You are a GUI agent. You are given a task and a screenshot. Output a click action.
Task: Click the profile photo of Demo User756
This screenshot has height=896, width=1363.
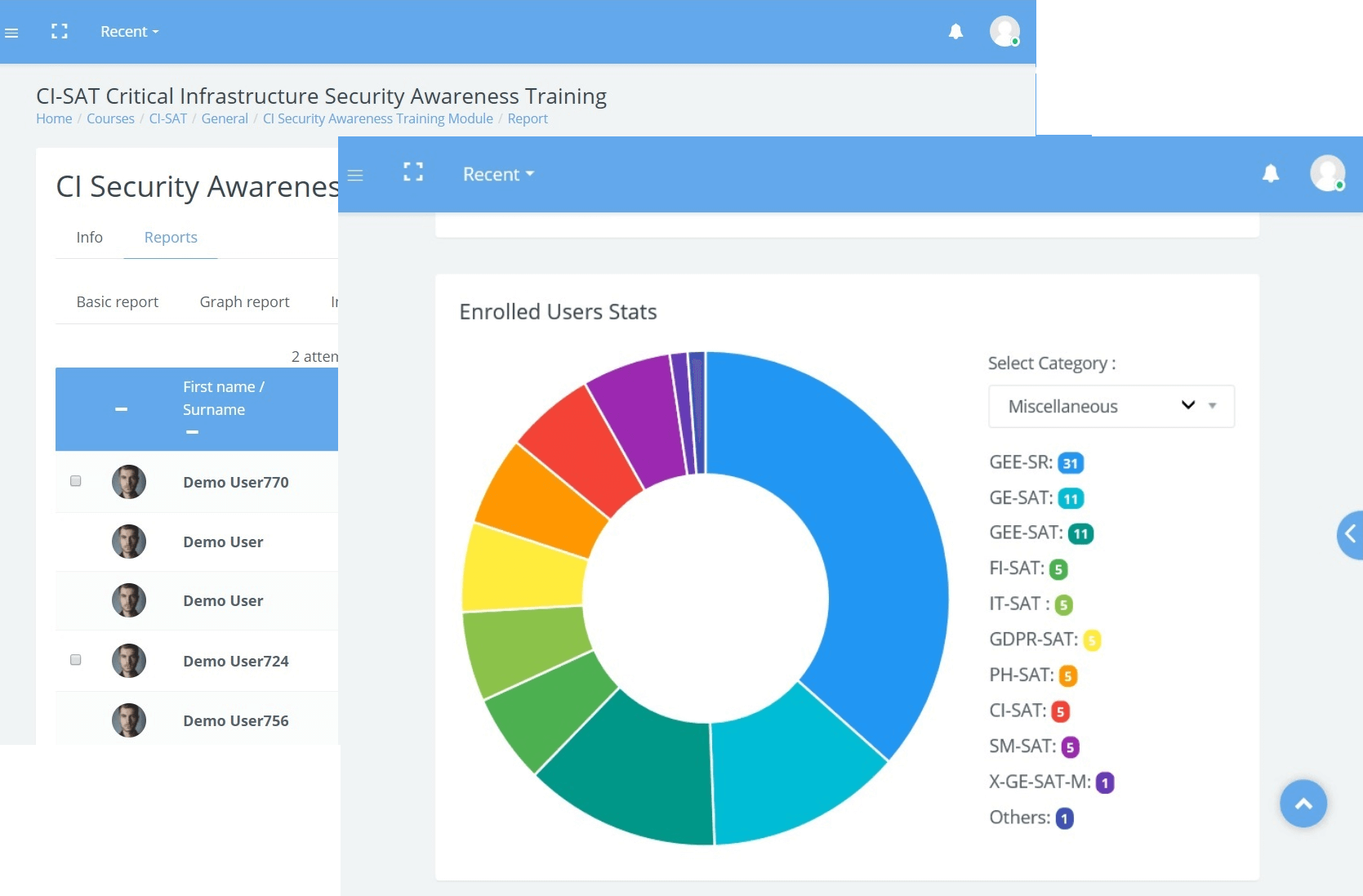pos(129,720)
